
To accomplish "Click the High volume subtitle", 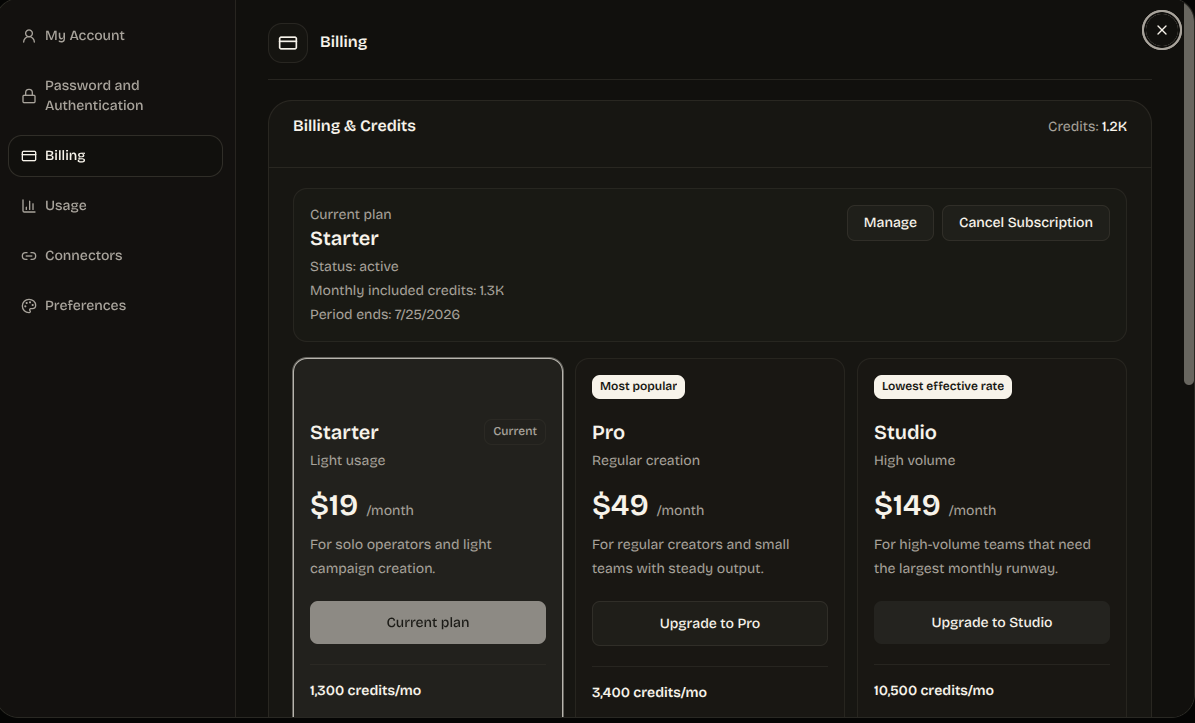I will 915,460.
